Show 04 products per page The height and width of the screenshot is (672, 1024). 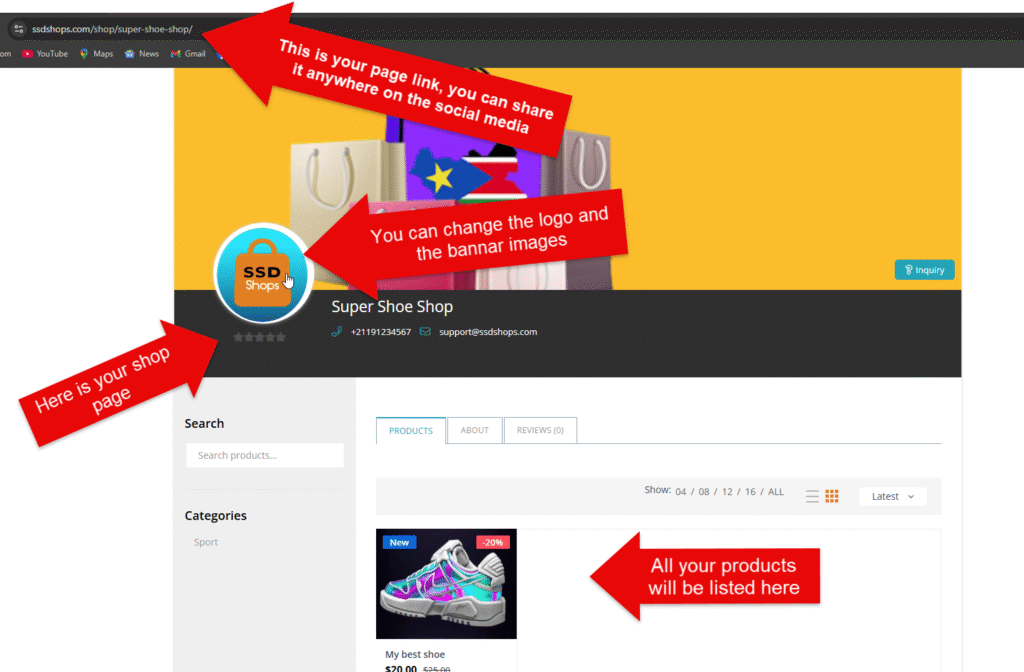click(681, 492)
